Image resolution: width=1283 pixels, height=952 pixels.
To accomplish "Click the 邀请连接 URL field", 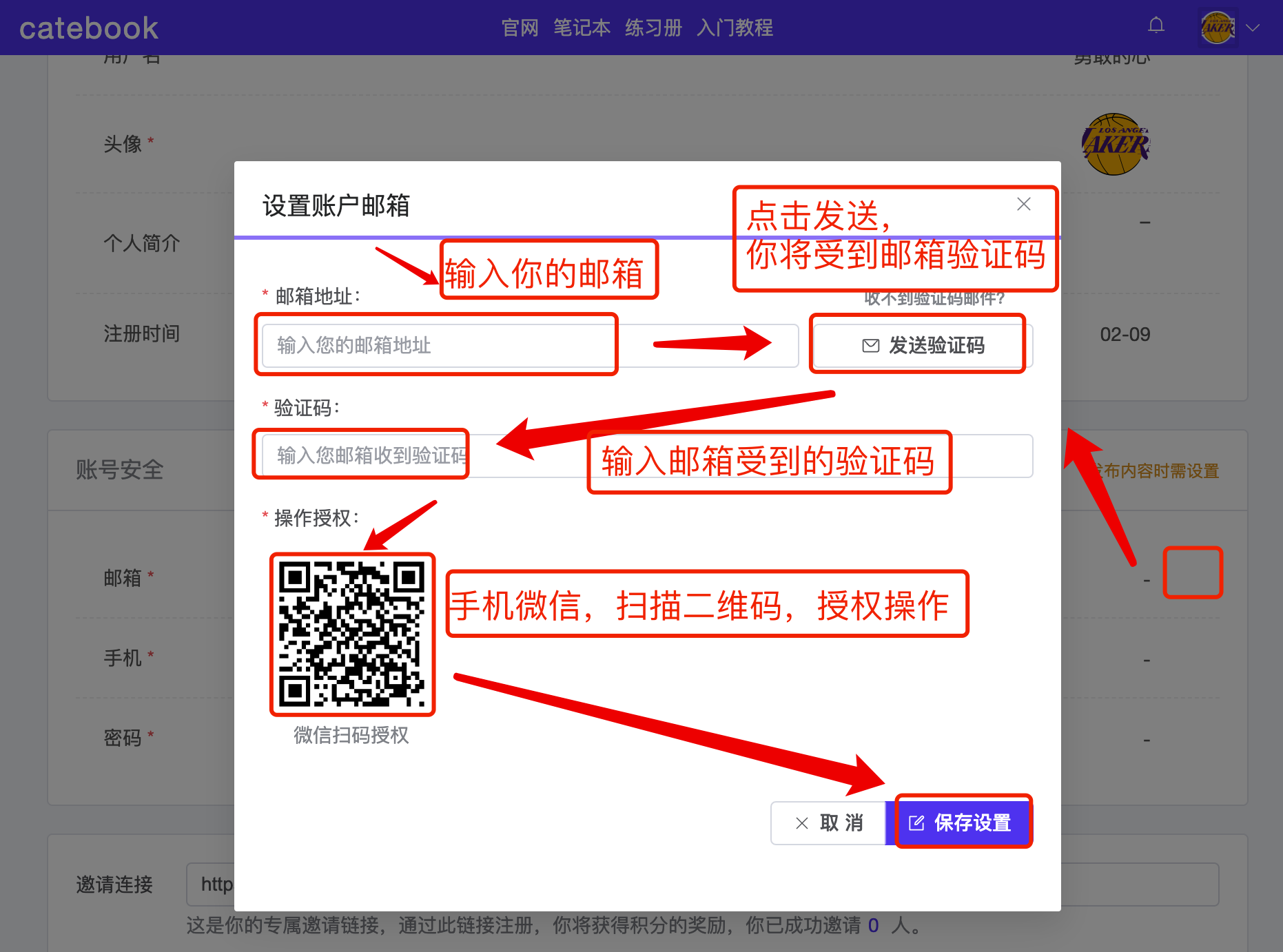I will (x=702, y=884).
